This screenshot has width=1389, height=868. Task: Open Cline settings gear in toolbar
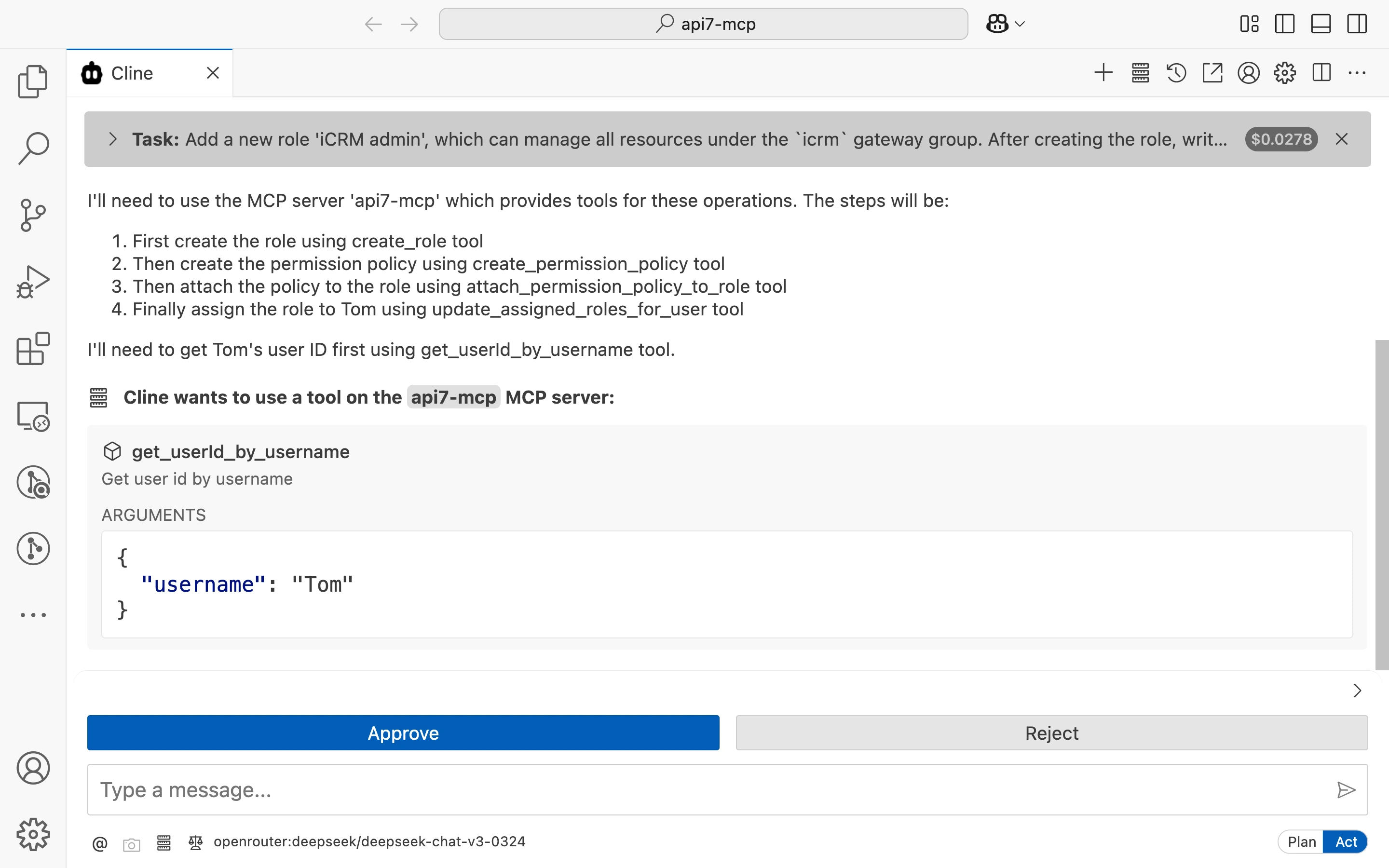1284,73
